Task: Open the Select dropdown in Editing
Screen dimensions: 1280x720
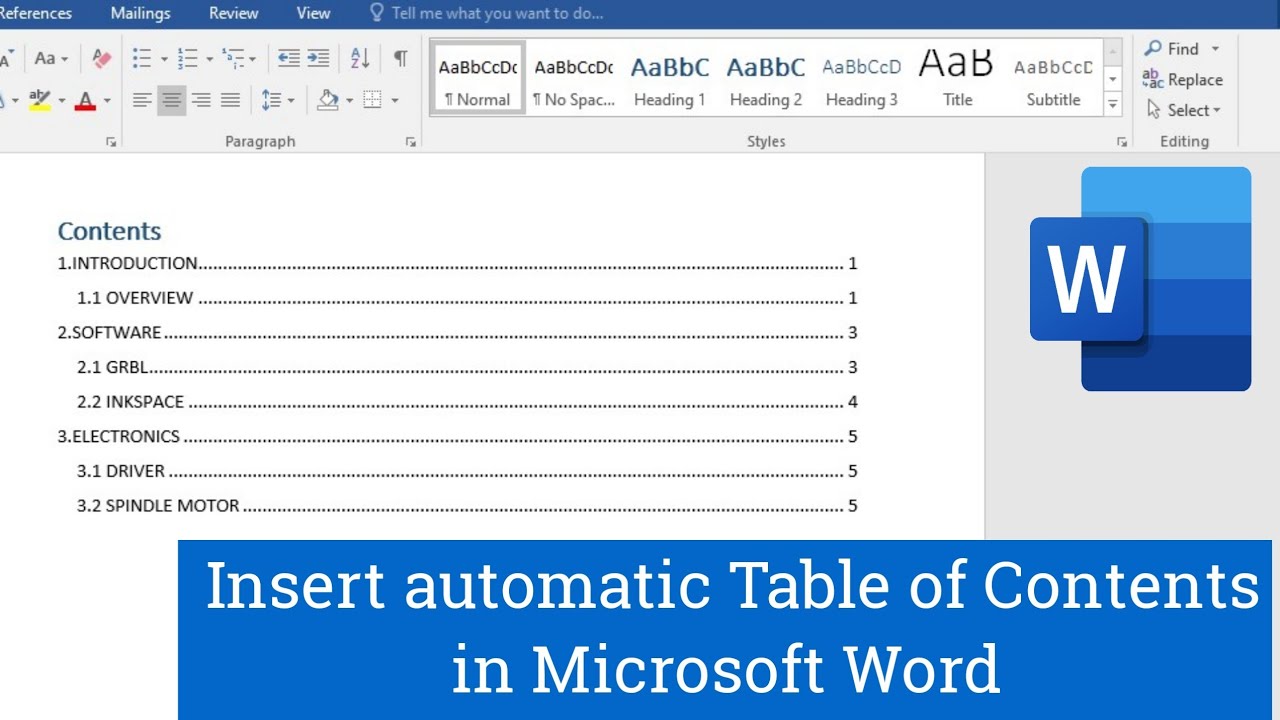Action: [x=1184, y=110]
